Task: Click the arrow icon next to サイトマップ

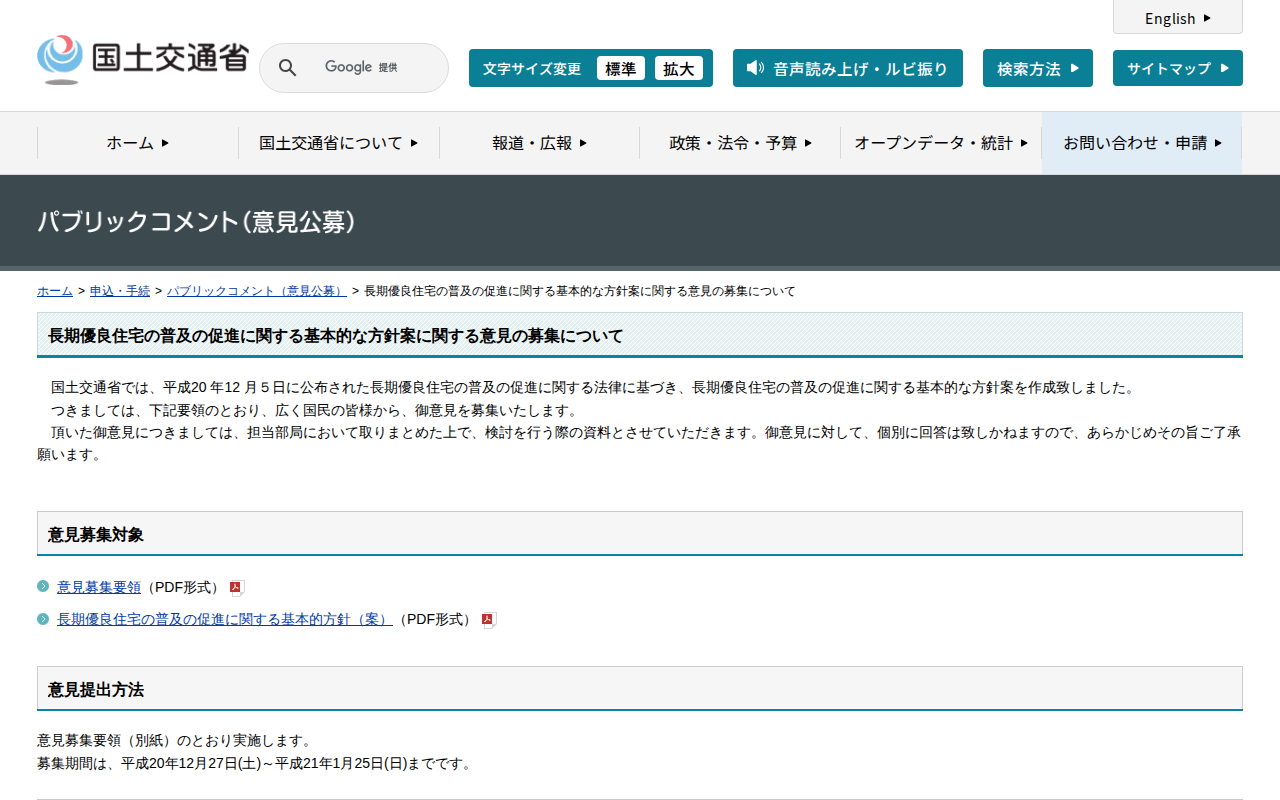Action: [x=1225, y=68]
